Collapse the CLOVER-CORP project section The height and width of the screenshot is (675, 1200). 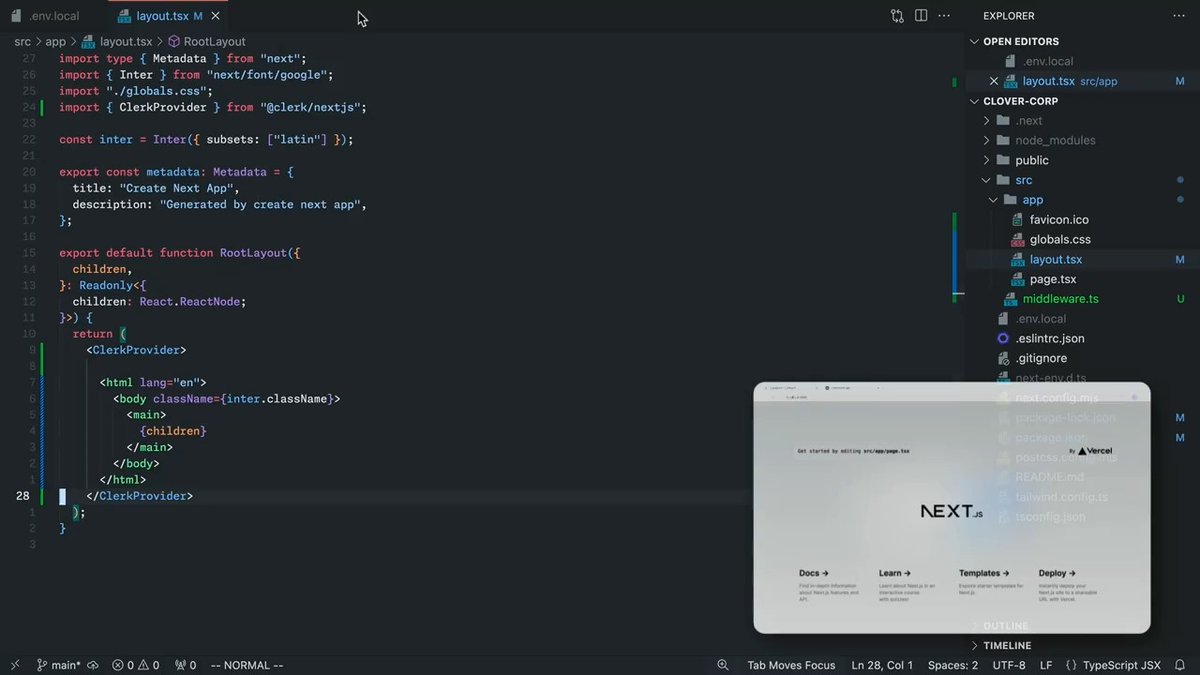[x=975, y=101]
